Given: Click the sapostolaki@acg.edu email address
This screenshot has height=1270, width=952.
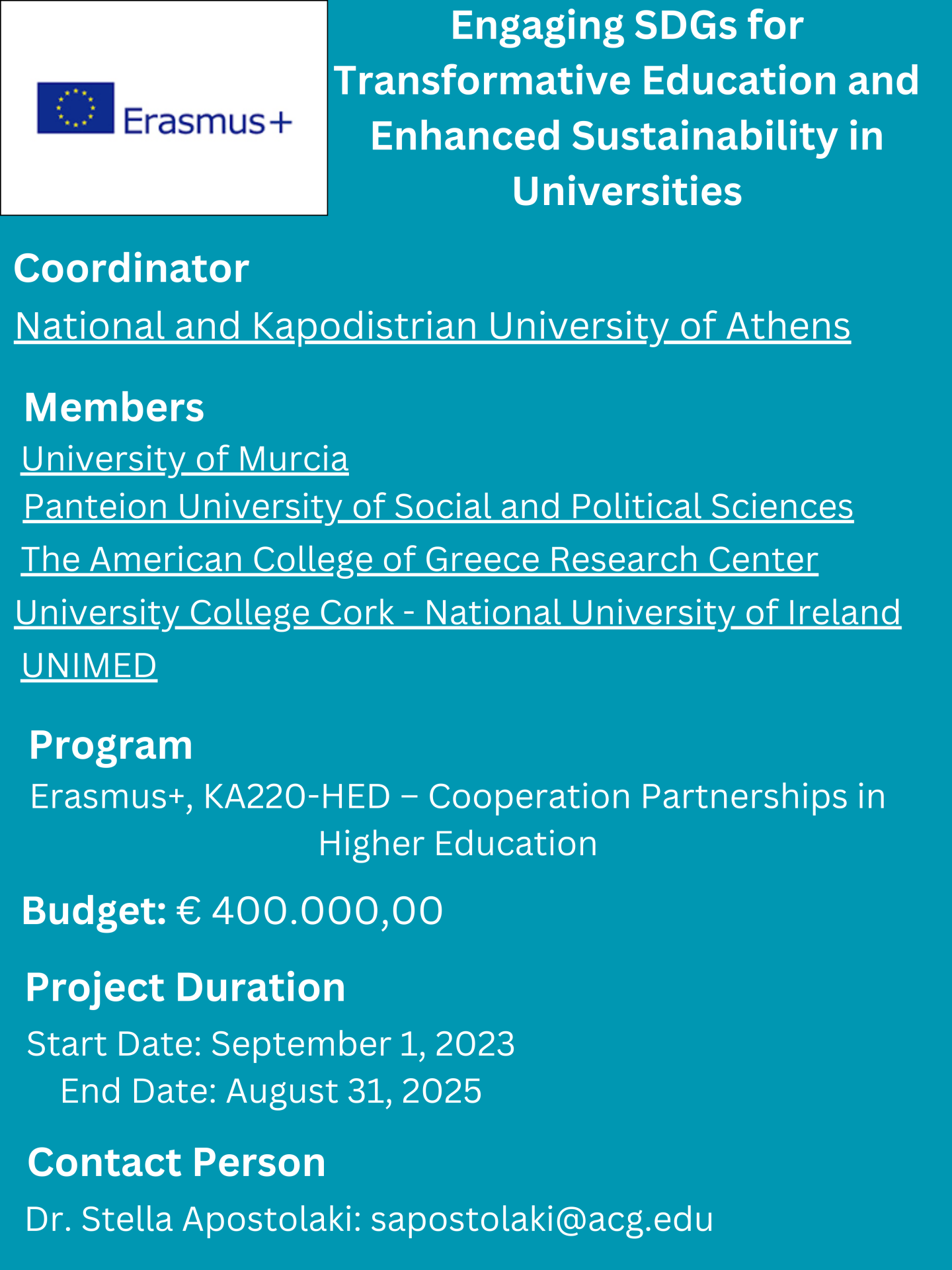Looking at the screenshot, I should pyautogui.click(x=541, y=1218).
